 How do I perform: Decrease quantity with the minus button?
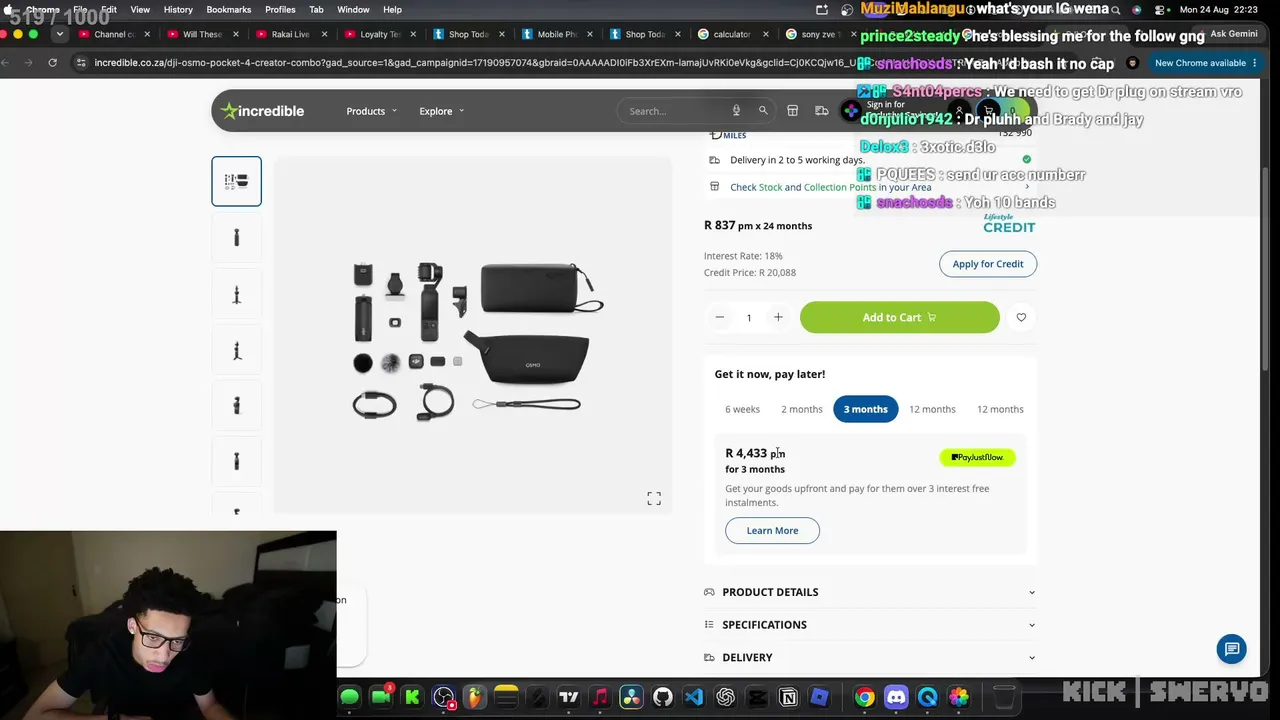(719, 317)
